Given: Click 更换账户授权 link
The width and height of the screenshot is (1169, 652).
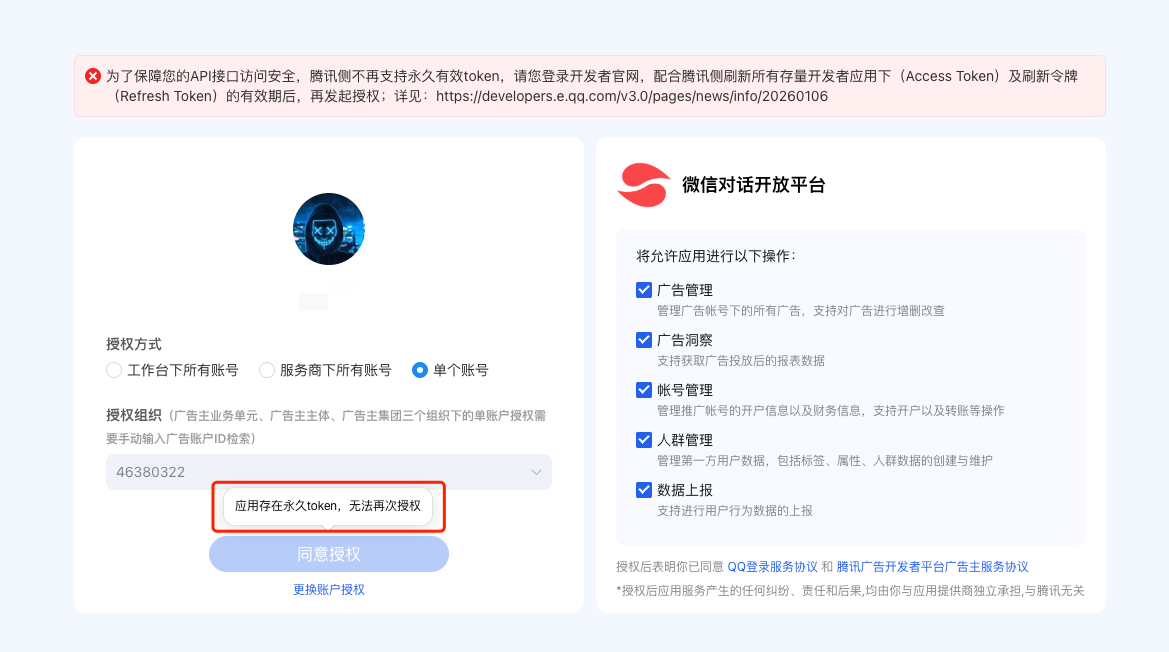Looking at the screenshot, I should pos(329,589).
